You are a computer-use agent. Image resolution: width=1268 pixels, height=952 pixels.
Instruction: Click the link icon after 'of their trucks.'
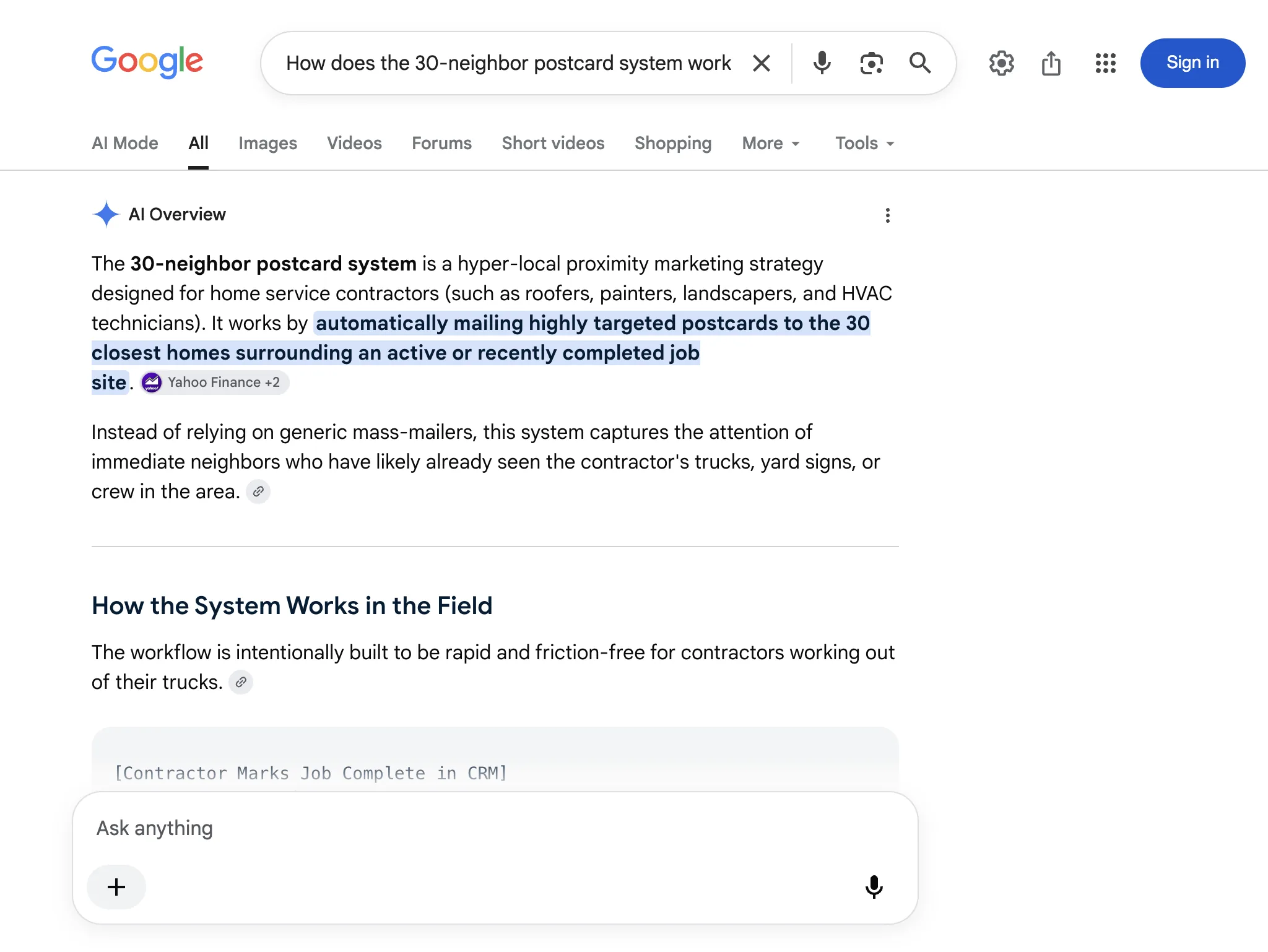click(241, 682)
